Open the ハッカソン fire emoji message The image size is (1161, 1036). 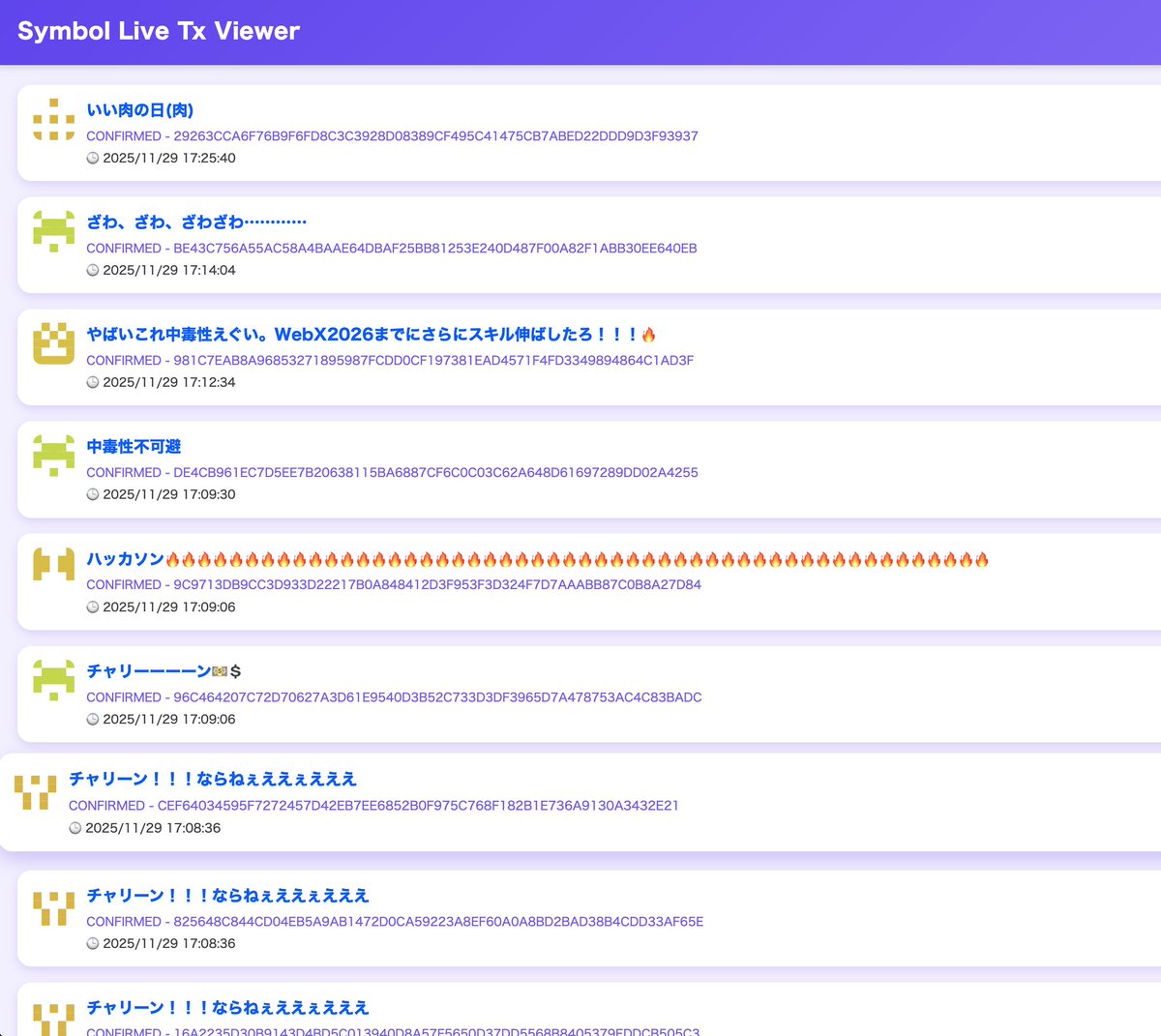[538, 559]
